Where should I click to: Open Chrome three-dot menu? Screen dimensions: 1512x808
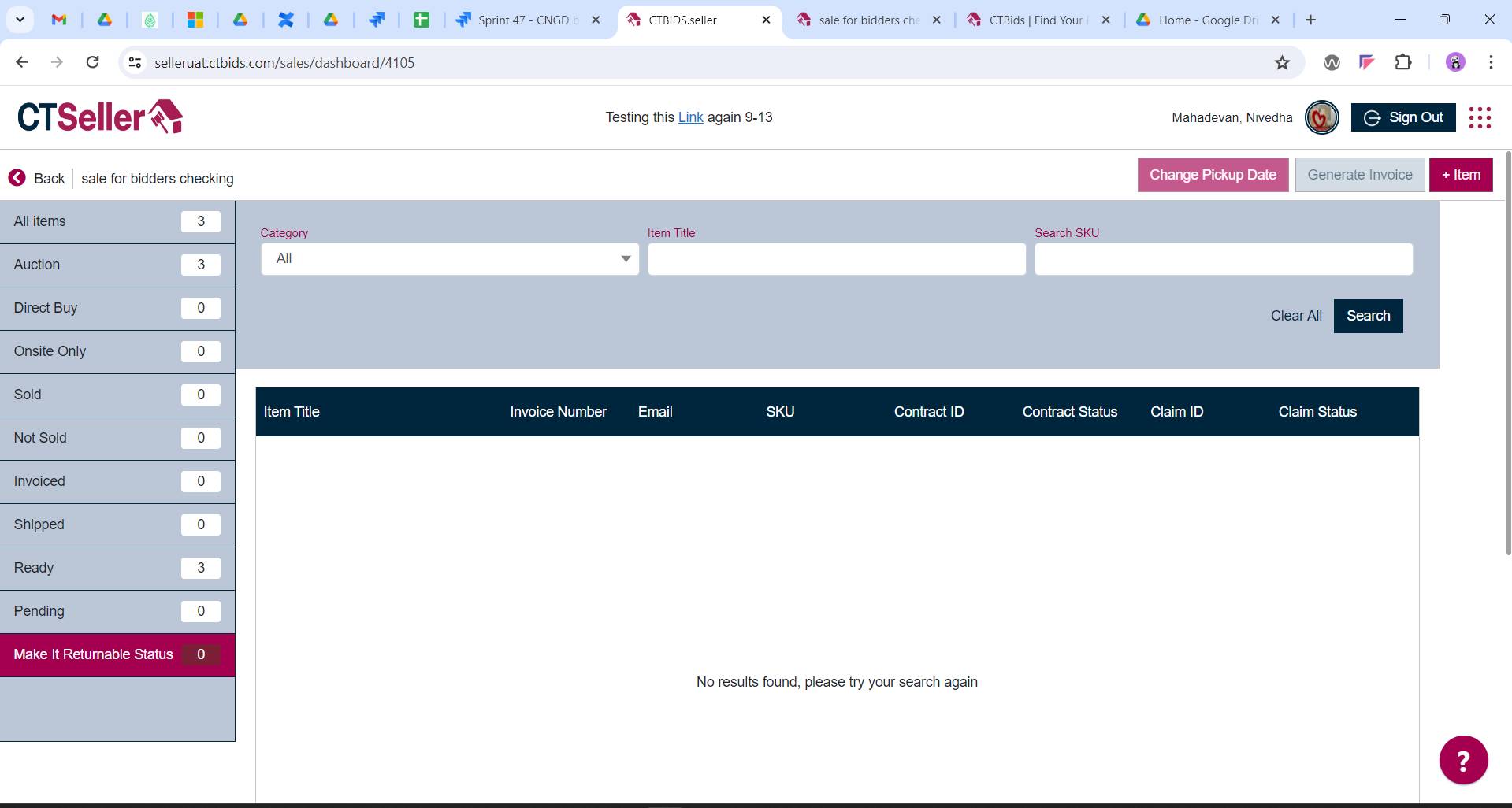[1490, 63]
